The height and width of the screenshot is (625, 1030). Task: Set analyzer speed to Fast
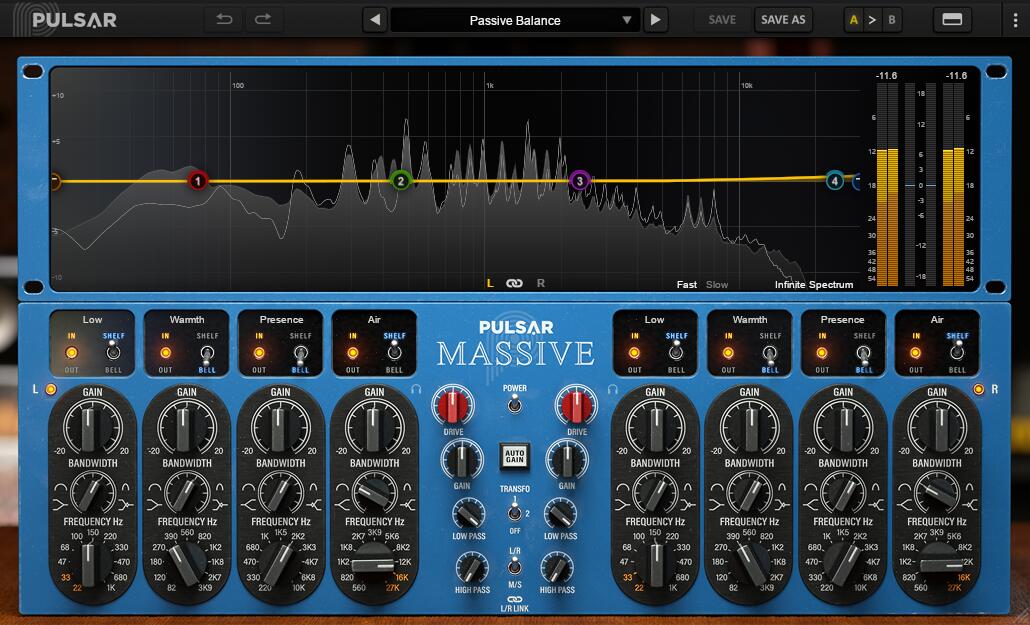[686, 285]
